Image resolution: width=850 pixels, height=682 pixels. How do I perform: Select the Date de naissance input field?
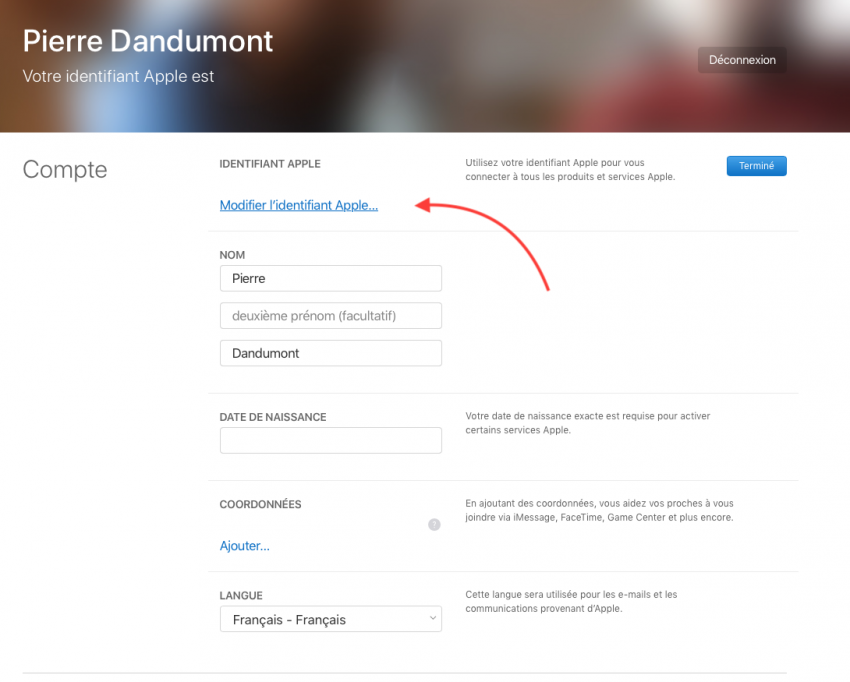point(331,440)
